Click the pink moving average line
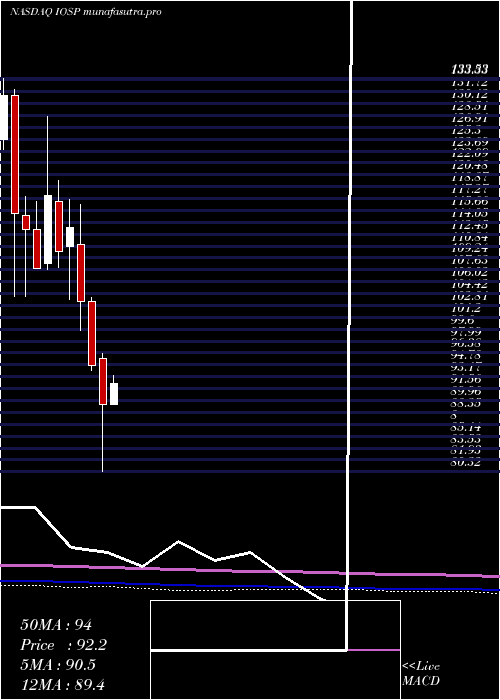 [x=250, y=571]
